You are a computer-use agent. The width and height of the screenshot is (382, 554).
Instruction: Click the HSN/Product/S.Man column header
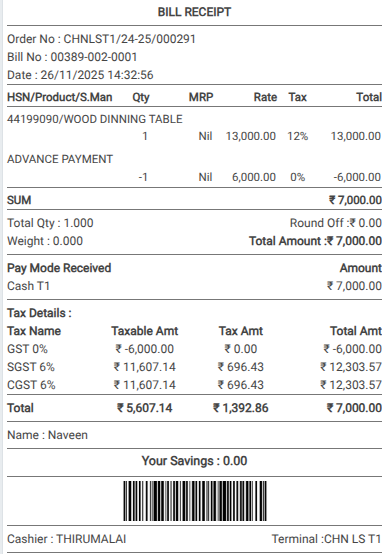[x=60, y=97]
